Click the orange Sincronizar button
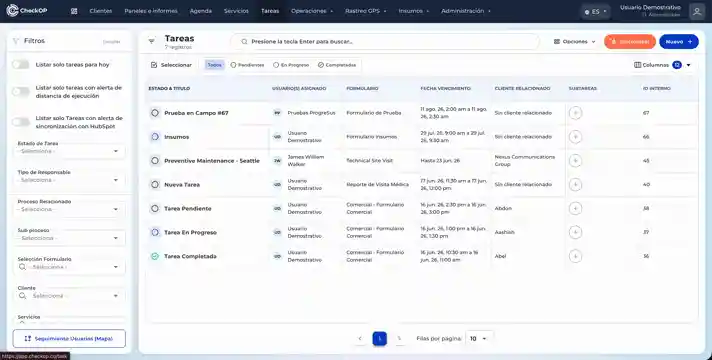712x360 pixels. (630, 41)
